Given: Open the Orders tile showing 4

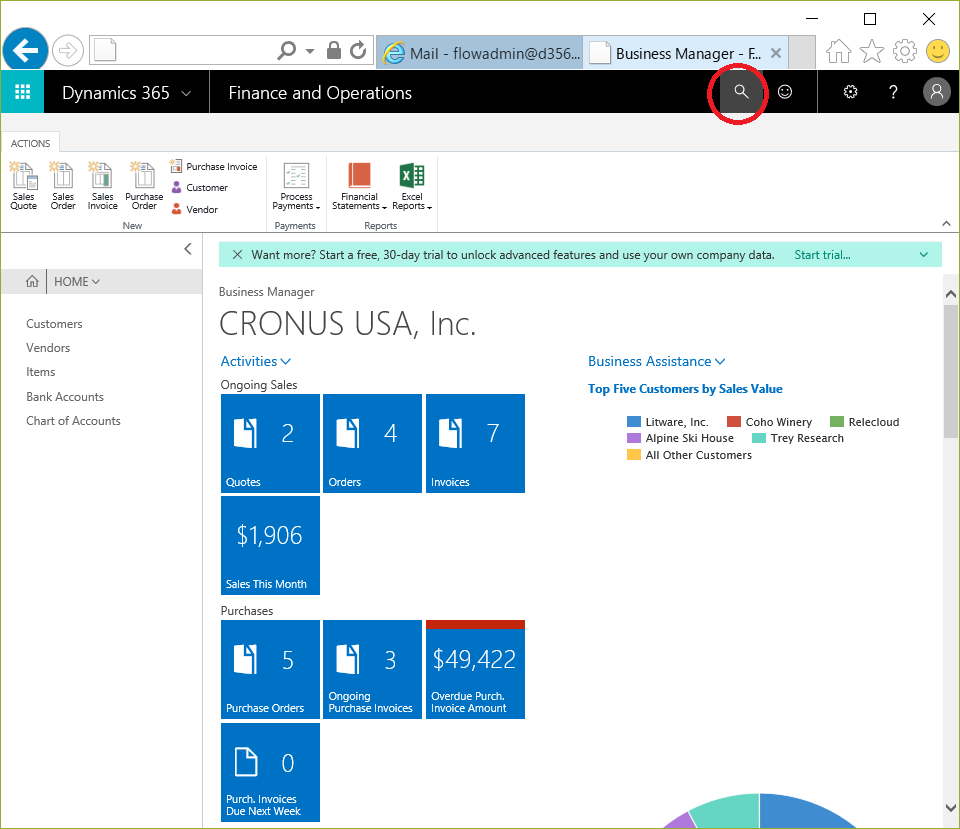Looking at the screenshot, I should 372,443.
